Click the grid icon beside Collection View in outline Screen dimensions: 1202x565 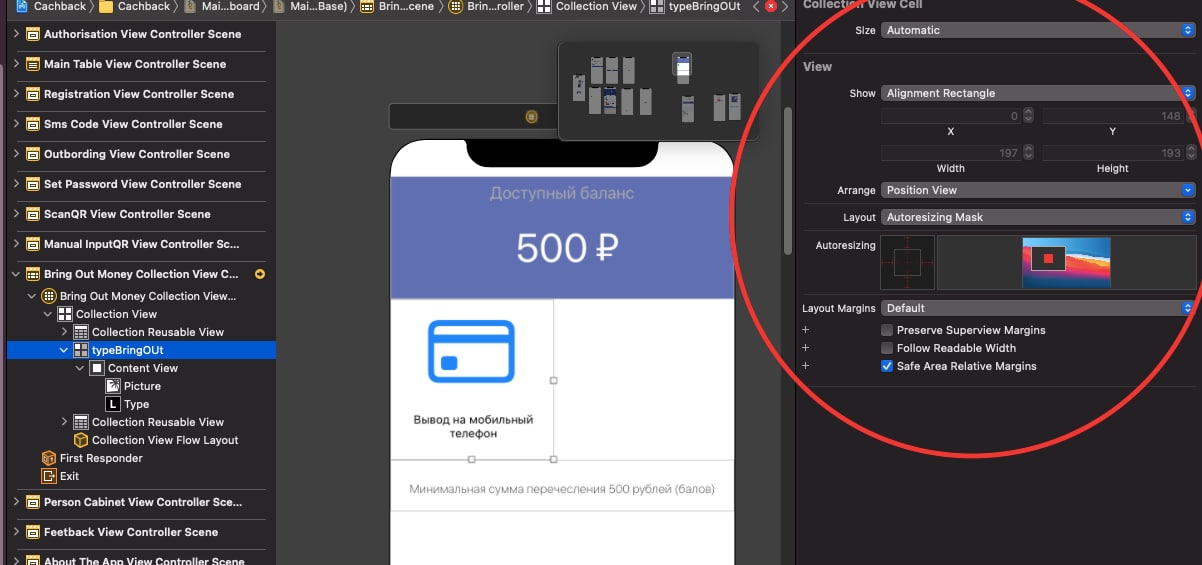coord(65,314)
